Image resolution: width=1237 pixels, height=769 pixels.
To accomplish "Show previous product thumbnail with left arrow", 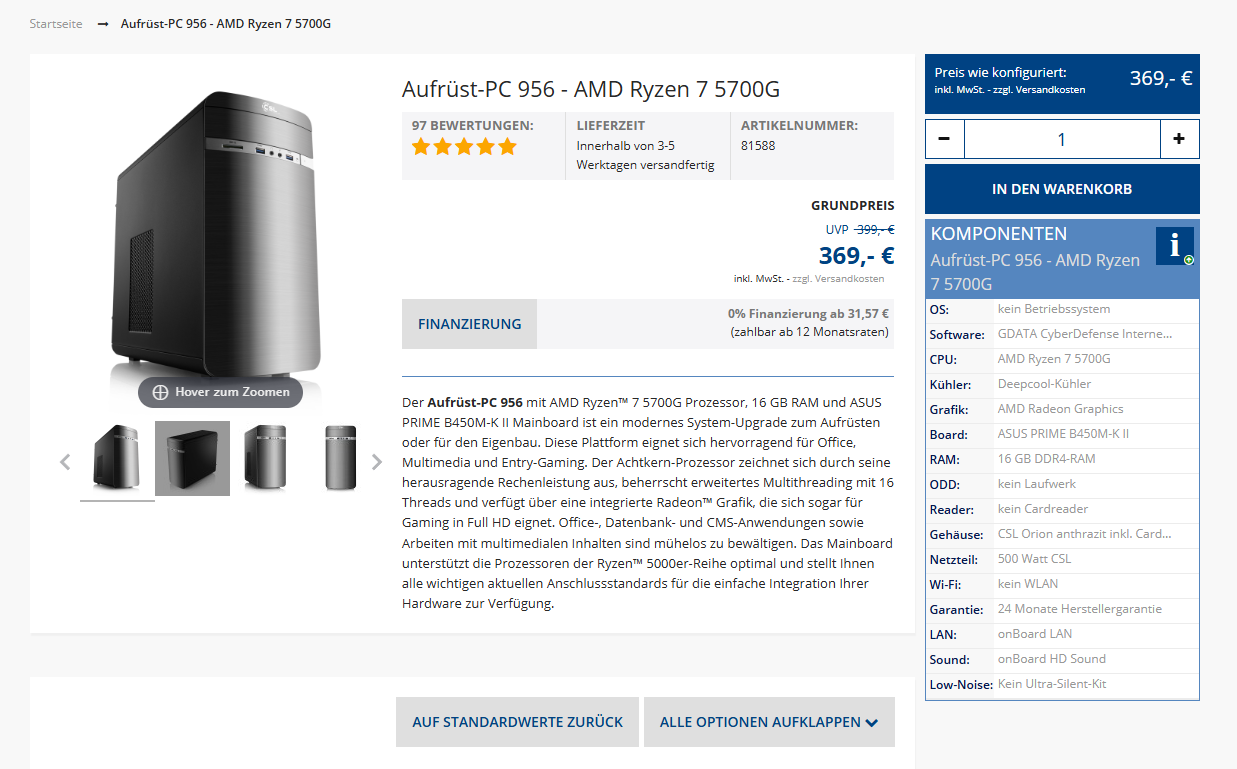I will click(65, 462).
